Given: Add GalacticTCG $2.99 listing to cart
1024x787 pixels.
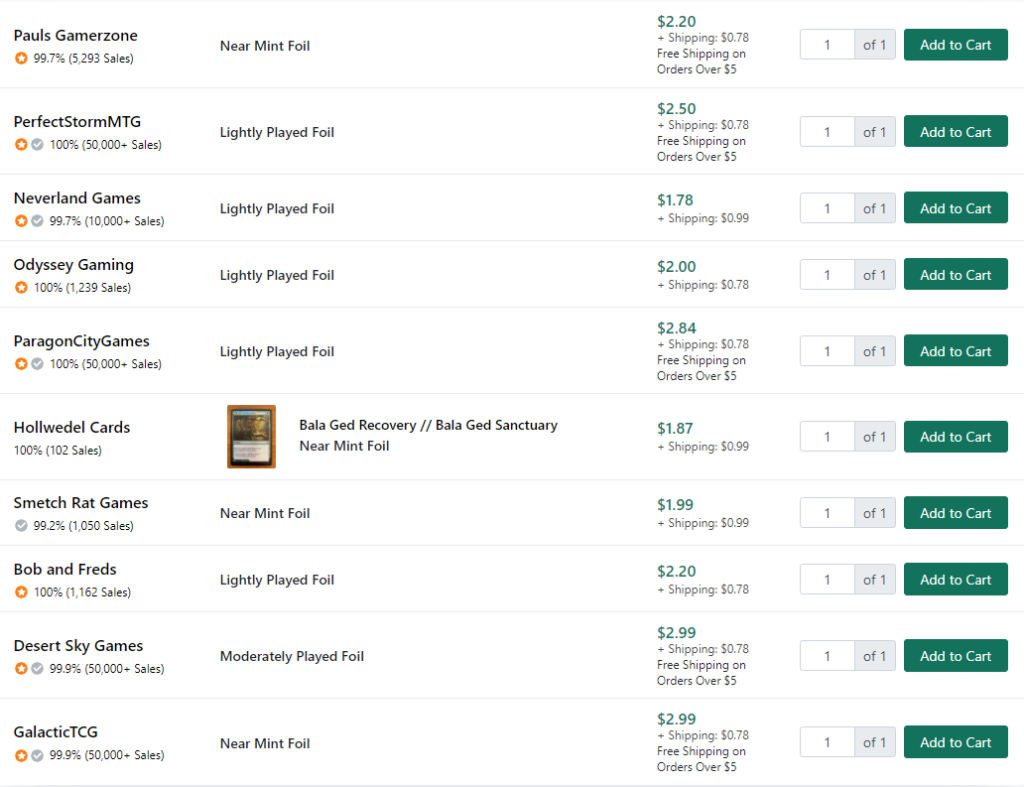Looking at the screenshot, I should (x=955, y=743).
